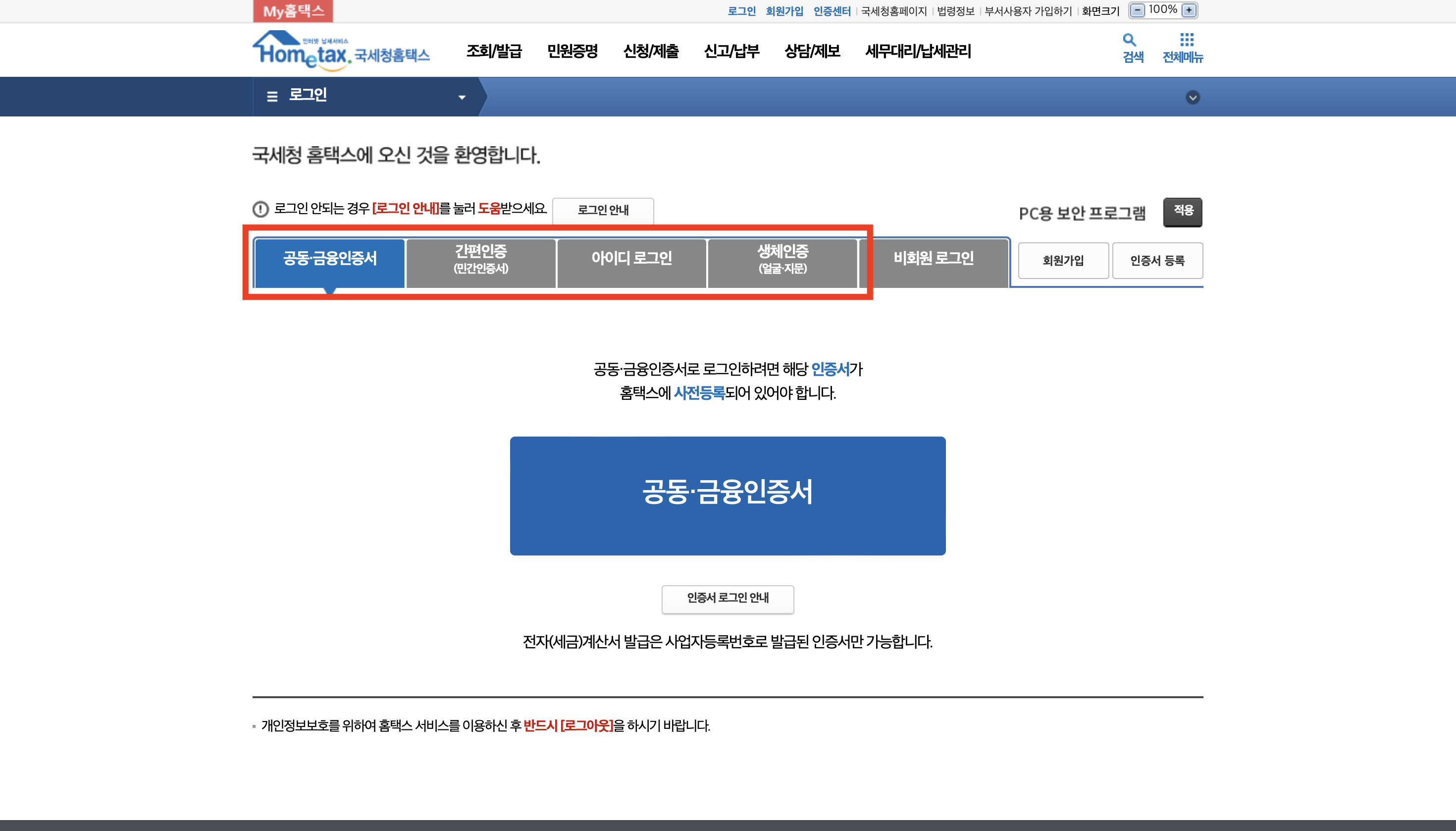Click the 인증센터 top link
This screenshot has height=831, width=1456.
832,11
